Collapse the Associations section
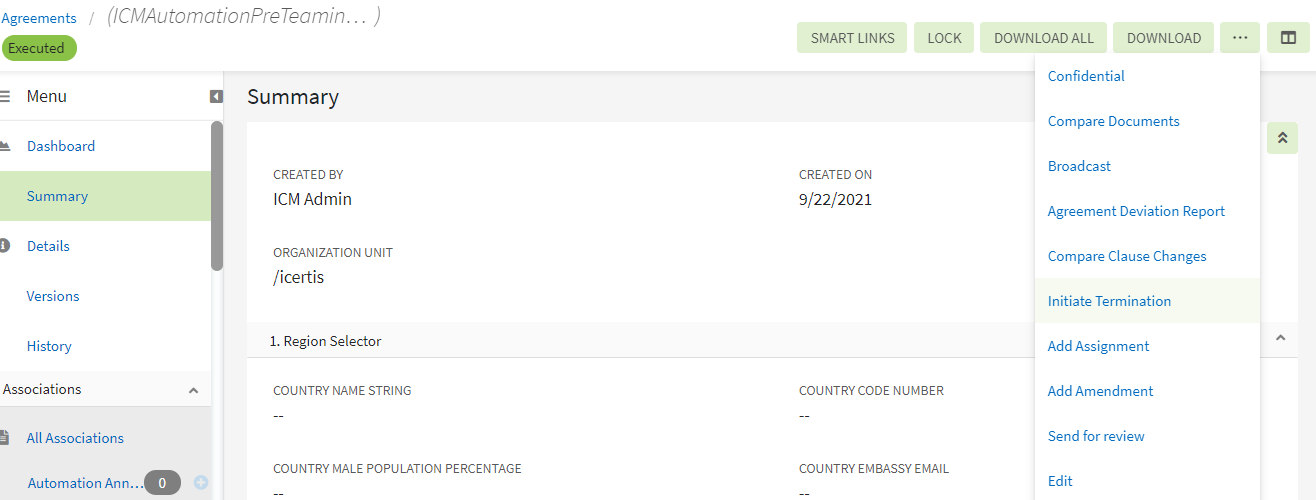 pos(194,390)
